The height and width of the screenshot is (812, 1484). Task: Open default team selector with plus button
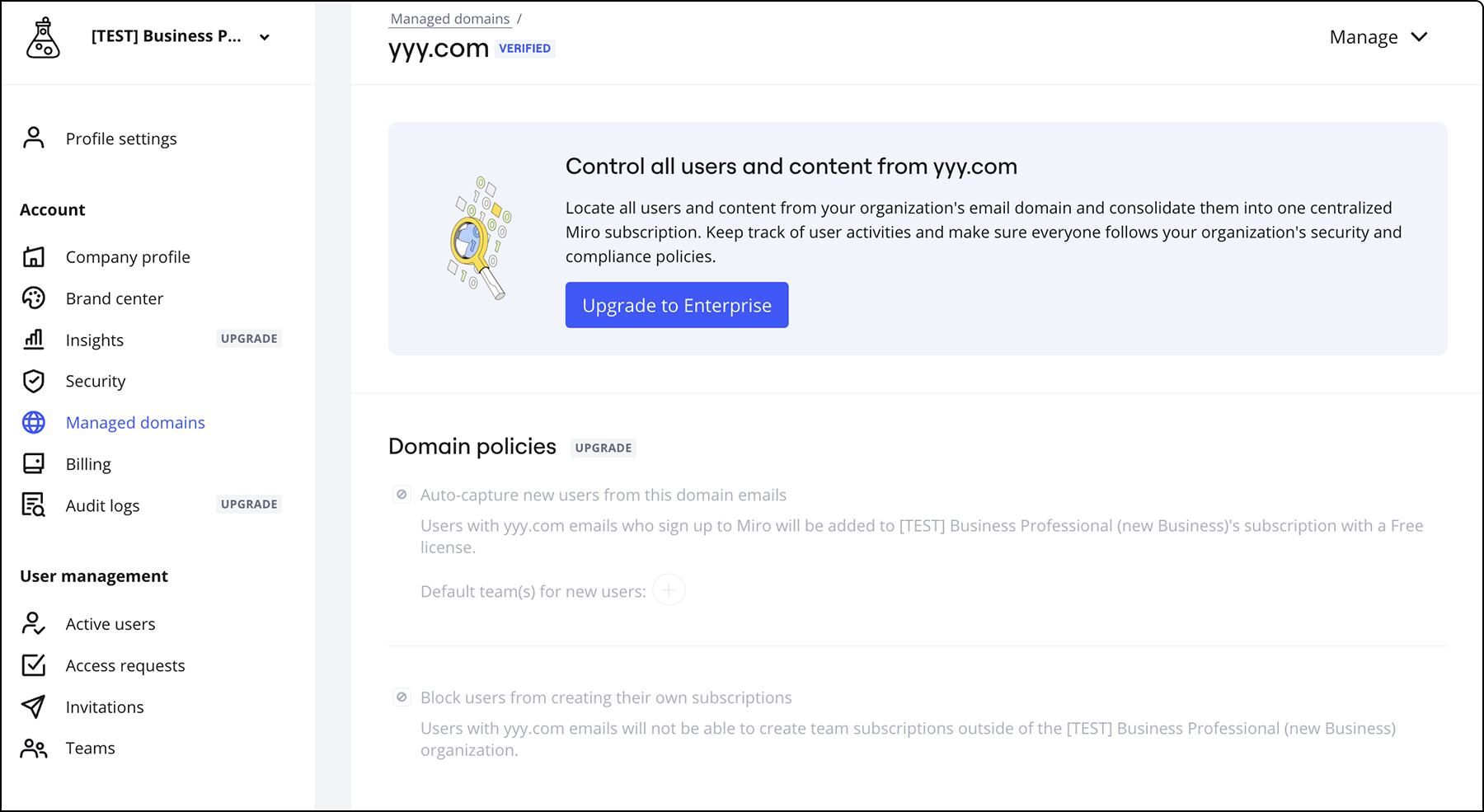[x=669, y=590]
